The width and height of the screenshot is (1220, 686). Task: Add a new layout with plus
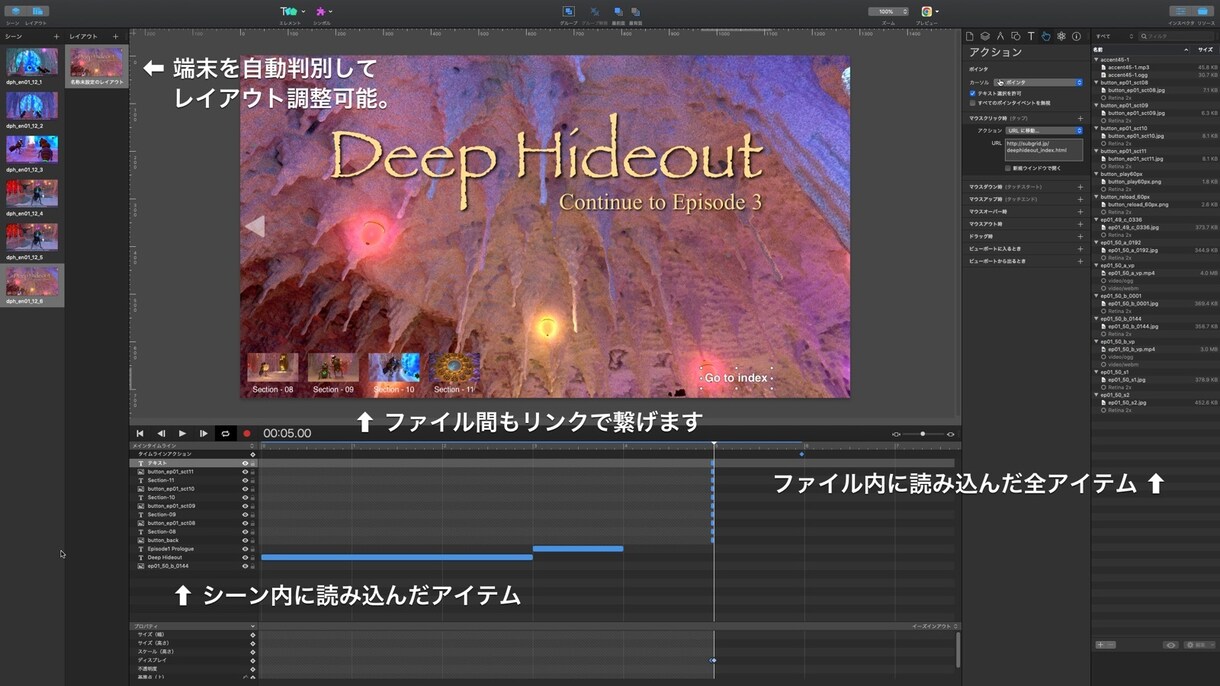click(x=116, y=36)
